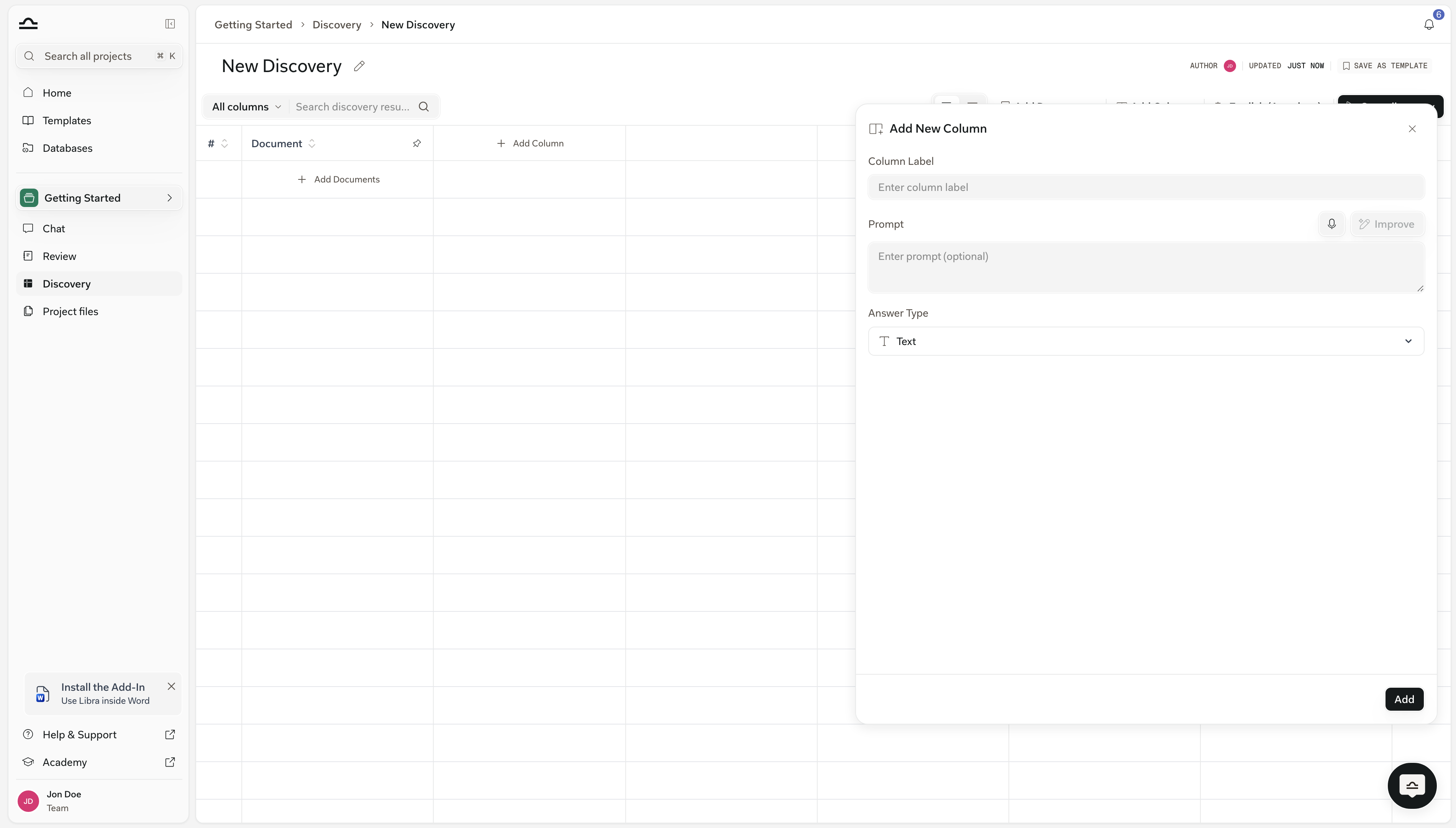
Task: Open Help & Support link
Action: pos(99,734)
